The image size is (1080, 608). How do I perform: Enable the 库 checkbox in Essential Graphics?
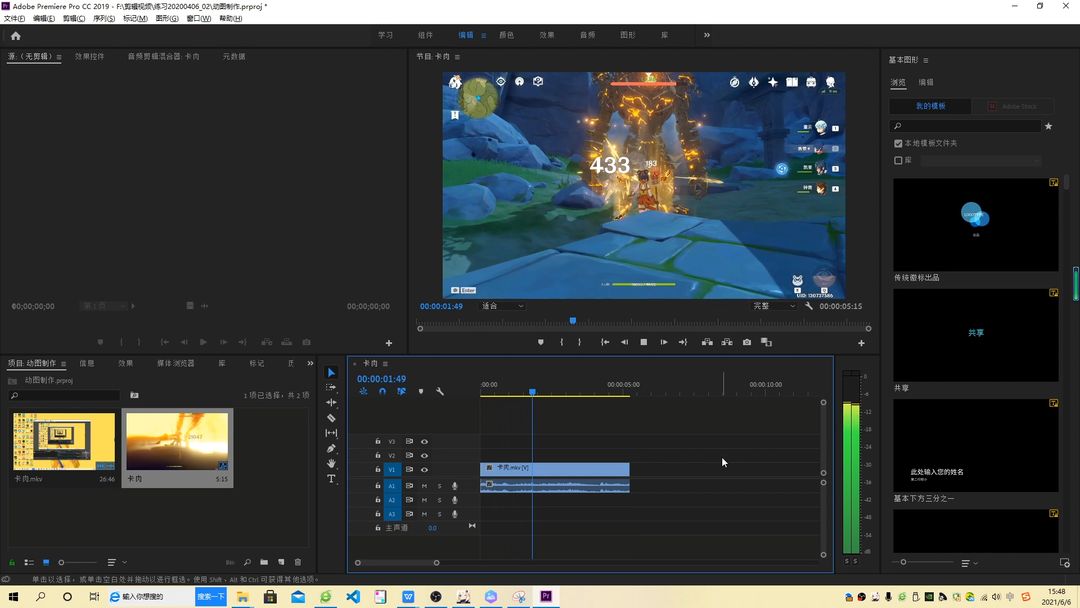[898, 160]
